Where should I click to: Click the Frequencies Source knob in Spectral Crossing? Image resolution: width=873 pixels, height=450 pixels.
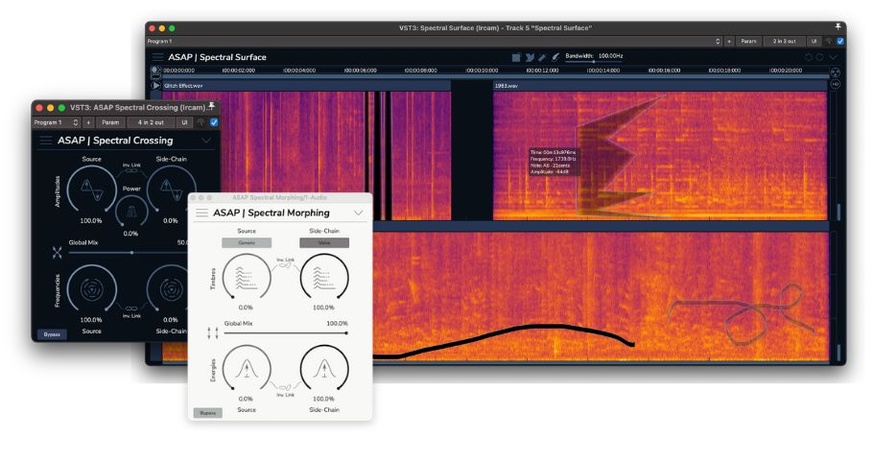click(x=92, y=288)
